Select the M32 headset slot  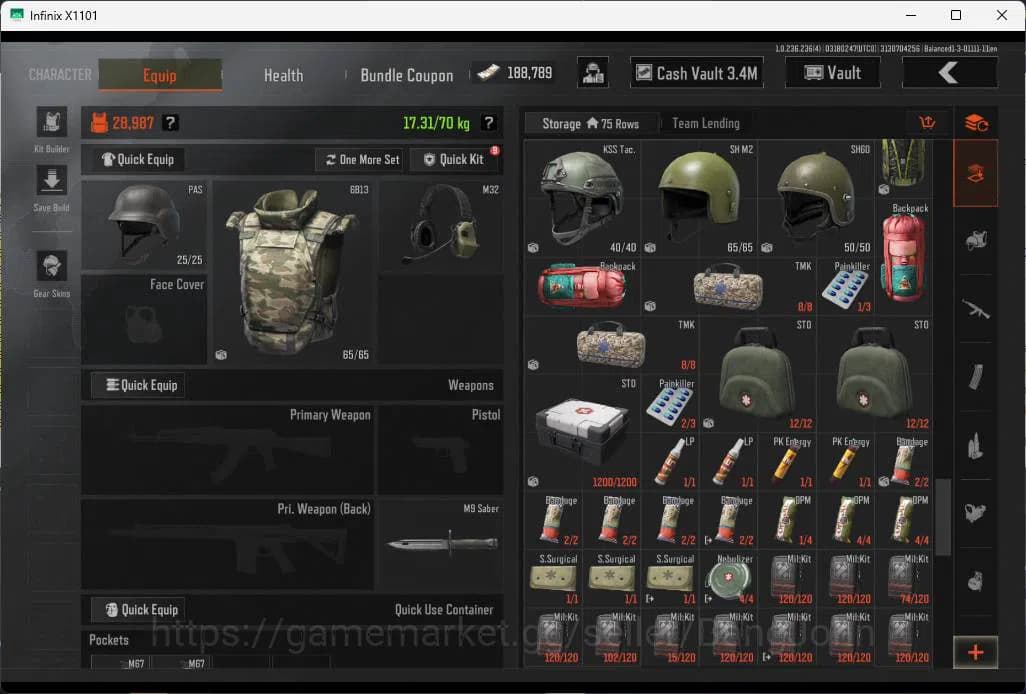(x=442, y=226)
